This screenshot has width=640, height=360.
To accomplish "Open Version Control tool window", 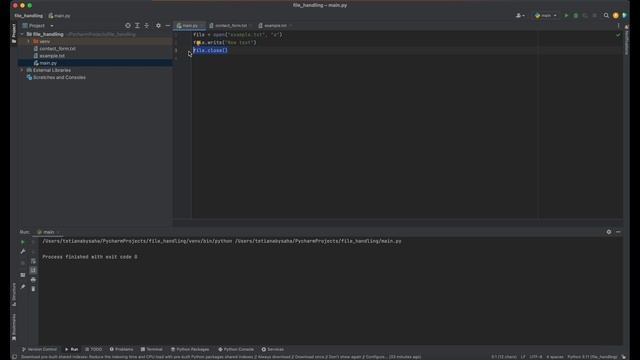I will [39, 349].
